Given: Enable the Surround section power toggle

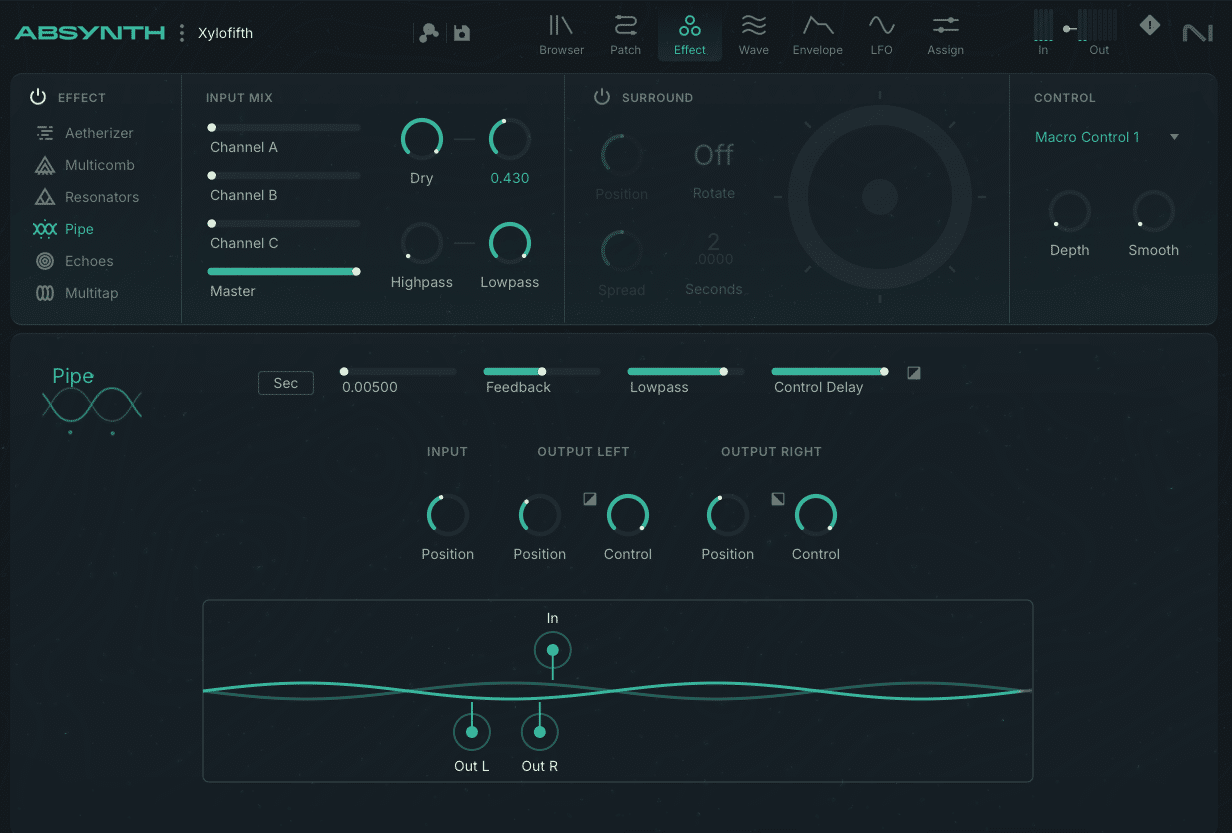Looking at the screenshot, I should pos(601,97).
